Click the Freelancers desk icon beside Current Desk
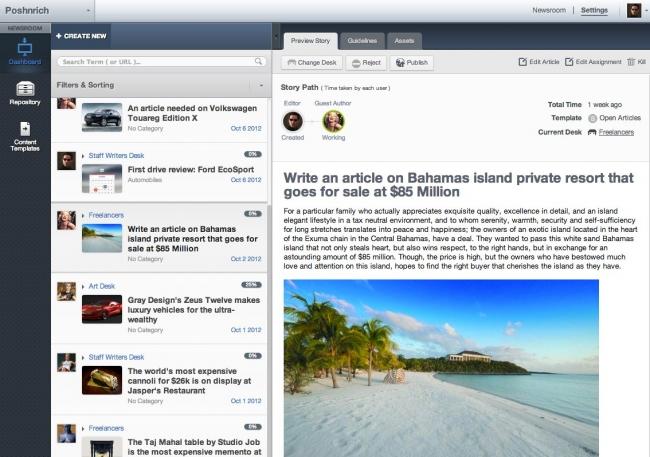Screen dimensions: 650x457 (592, 132)
